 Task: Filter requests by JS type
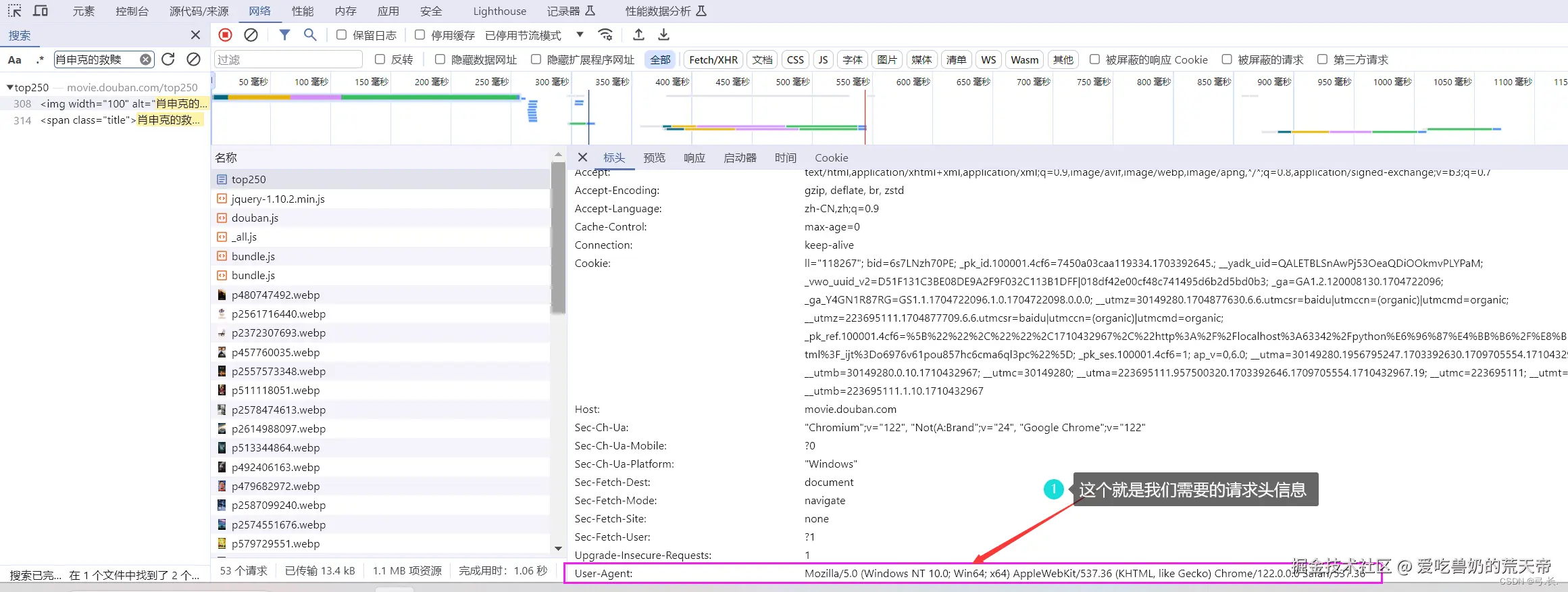click(823, 59)
